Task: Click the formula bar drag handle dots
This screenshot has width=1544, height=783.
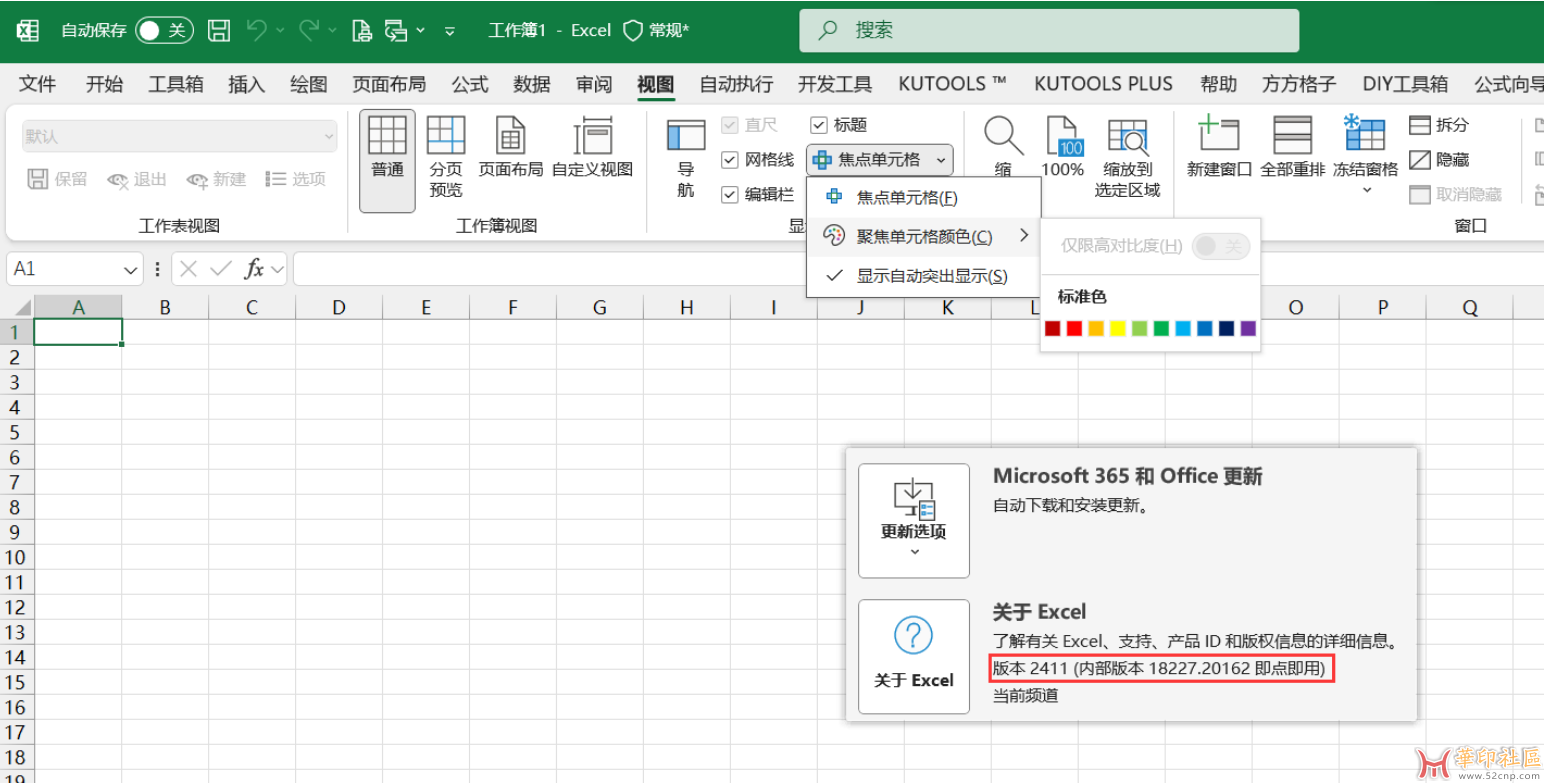Action: [157, 270]
